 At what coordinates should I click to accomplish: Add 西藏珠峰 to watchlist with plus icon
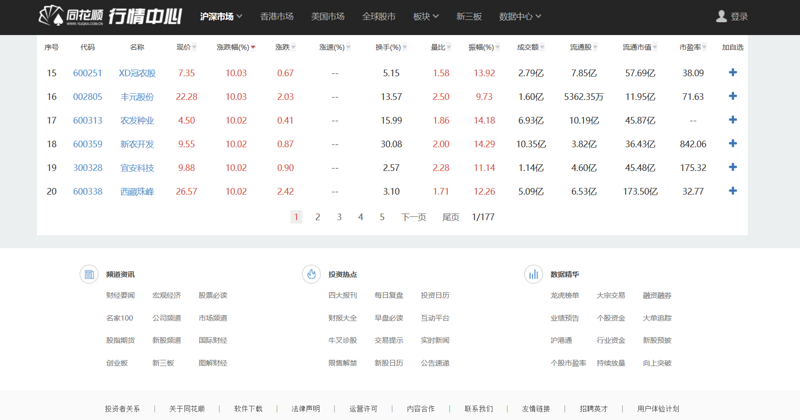[x=733, y=191]
